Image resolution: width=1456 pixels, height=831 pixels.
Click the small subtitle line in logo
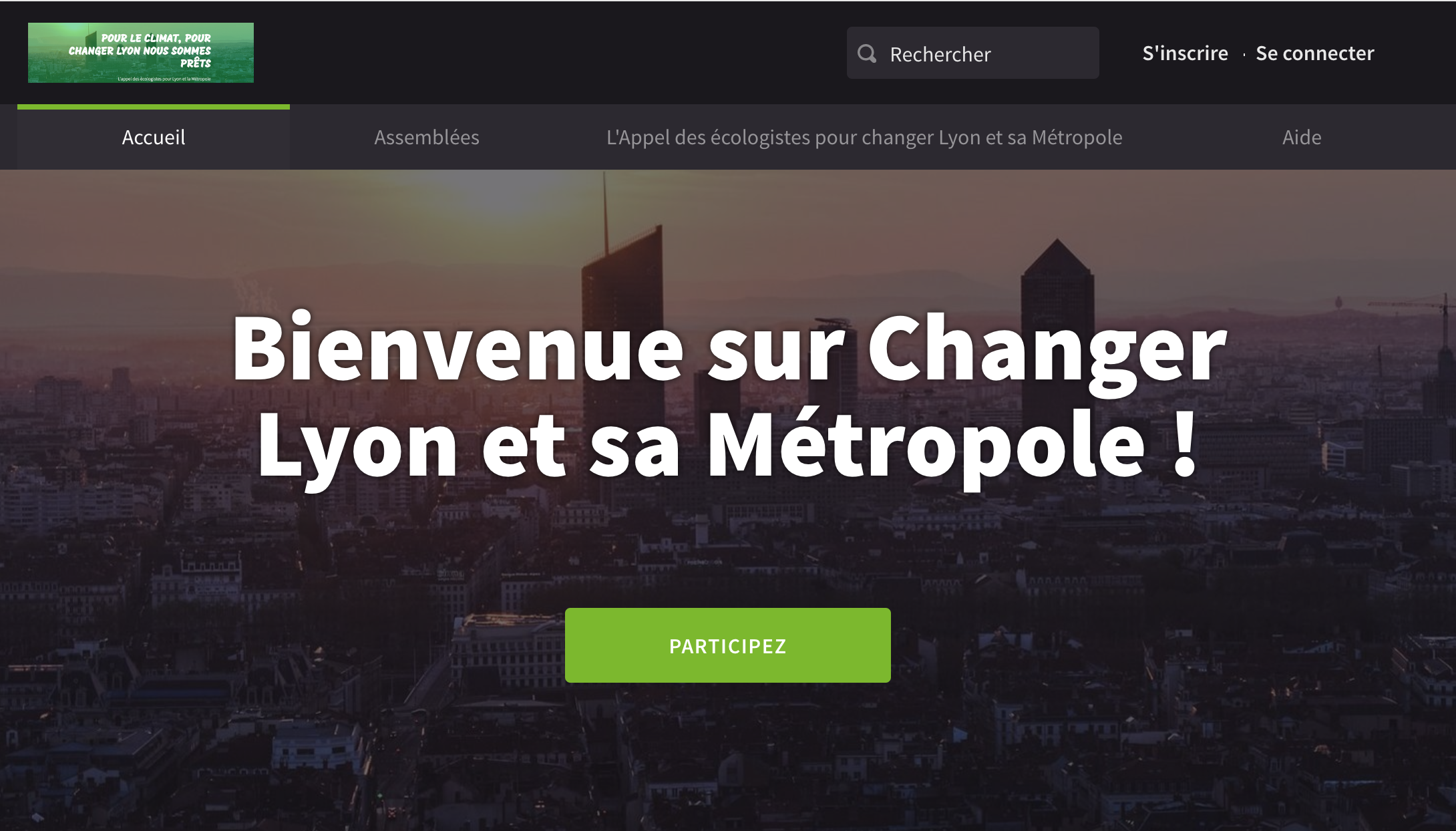coord(164,79)
